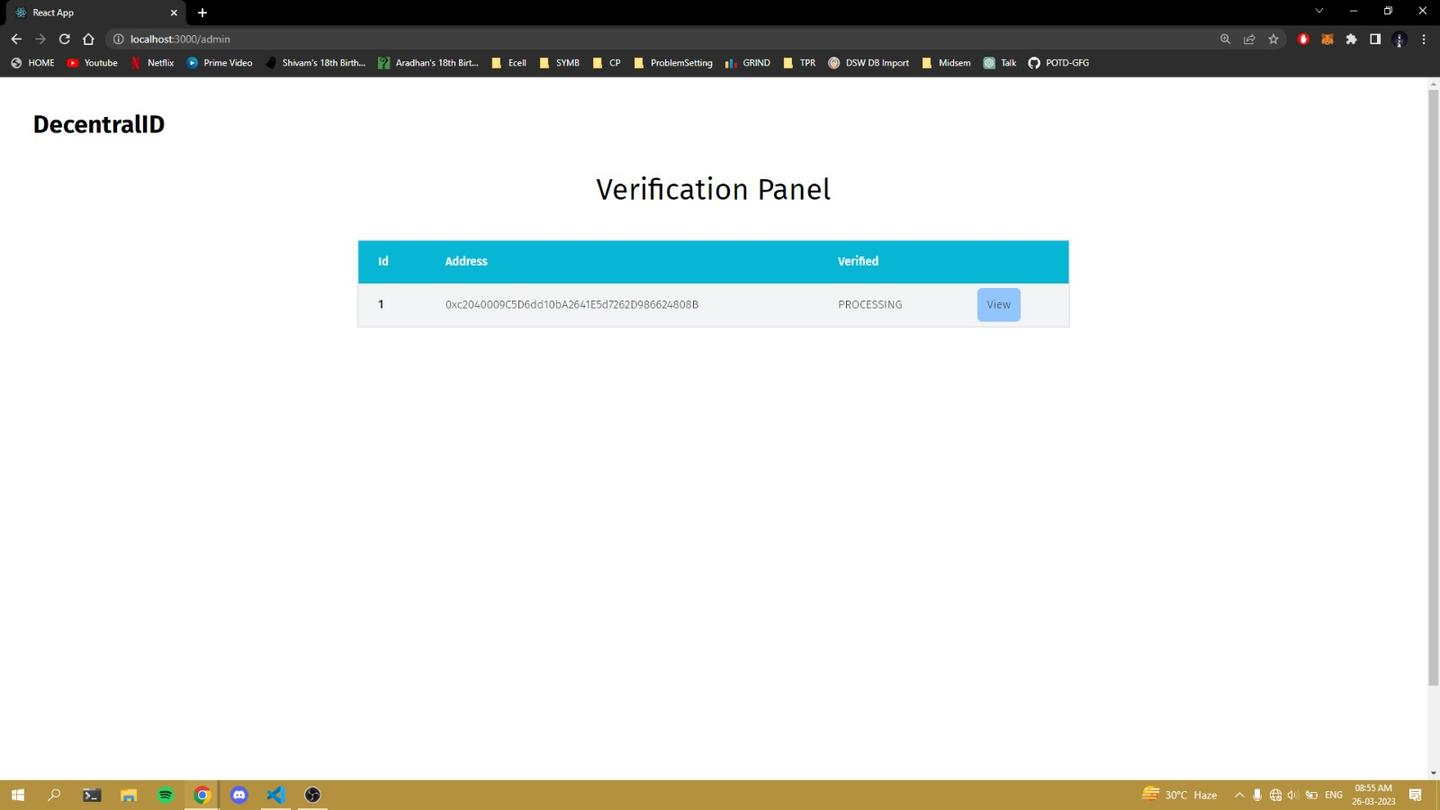The height and width of the screenshot is (810, 1440).
Task: Toggle the browser side panel icon
Action: coord(1375,39)
